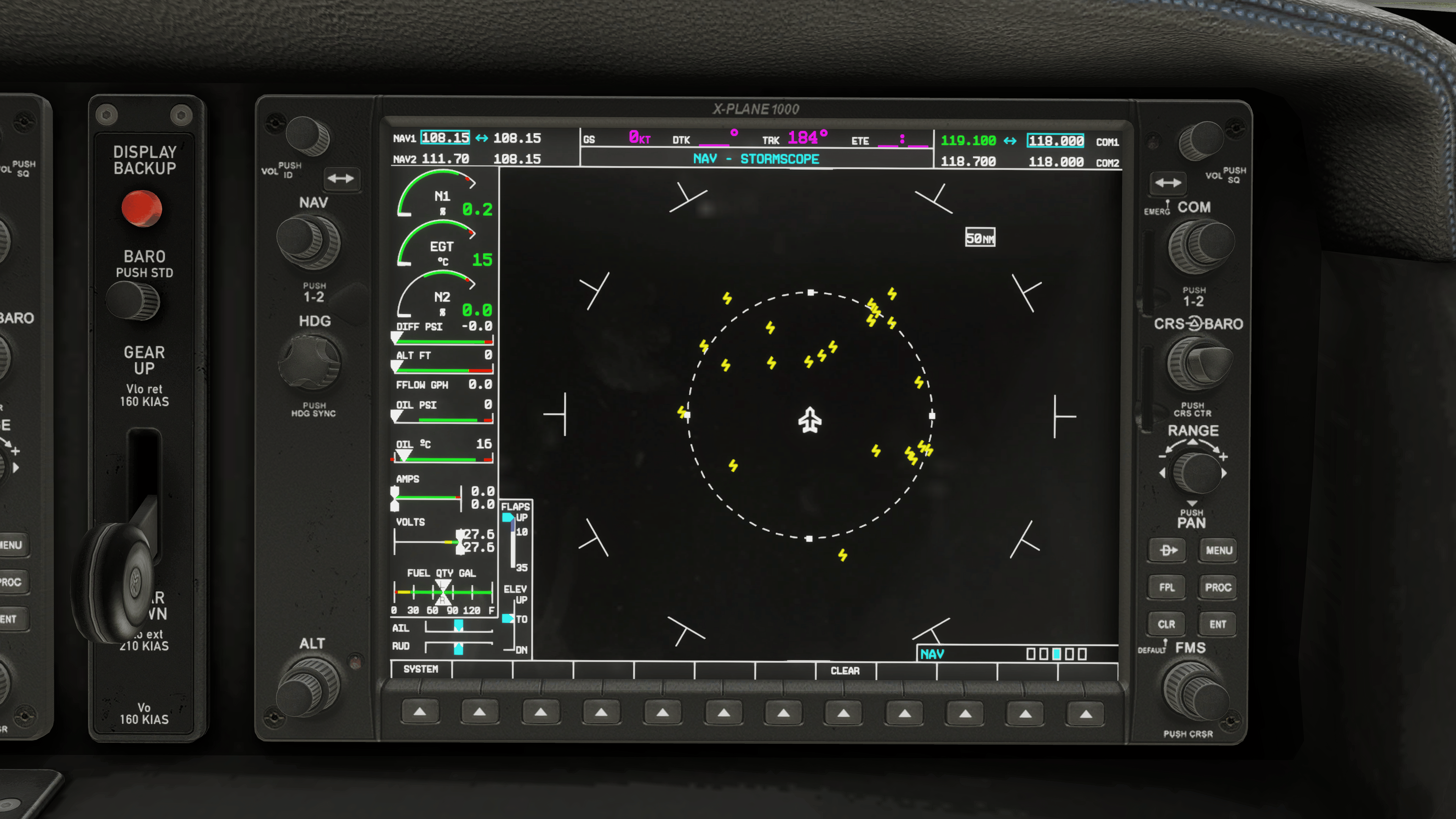The width and height of the screenshot is (1456, 819).
Task: Click the CLEAR softkey label
Action: point(845,671)
